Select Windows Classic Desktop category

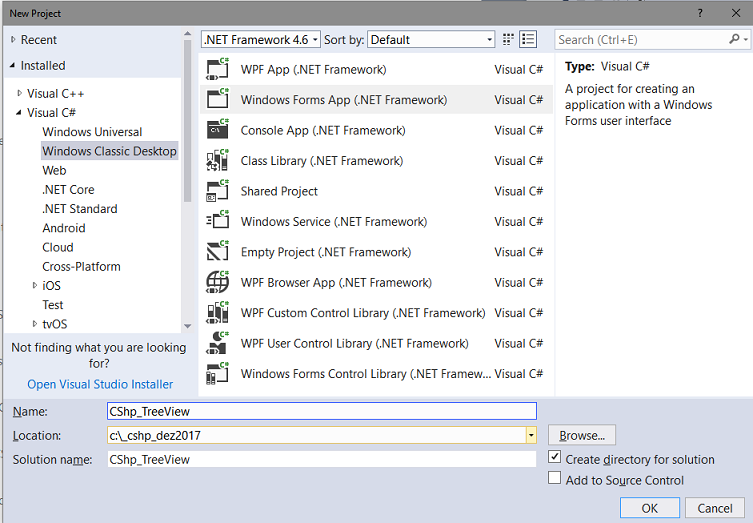coord(109,151)
